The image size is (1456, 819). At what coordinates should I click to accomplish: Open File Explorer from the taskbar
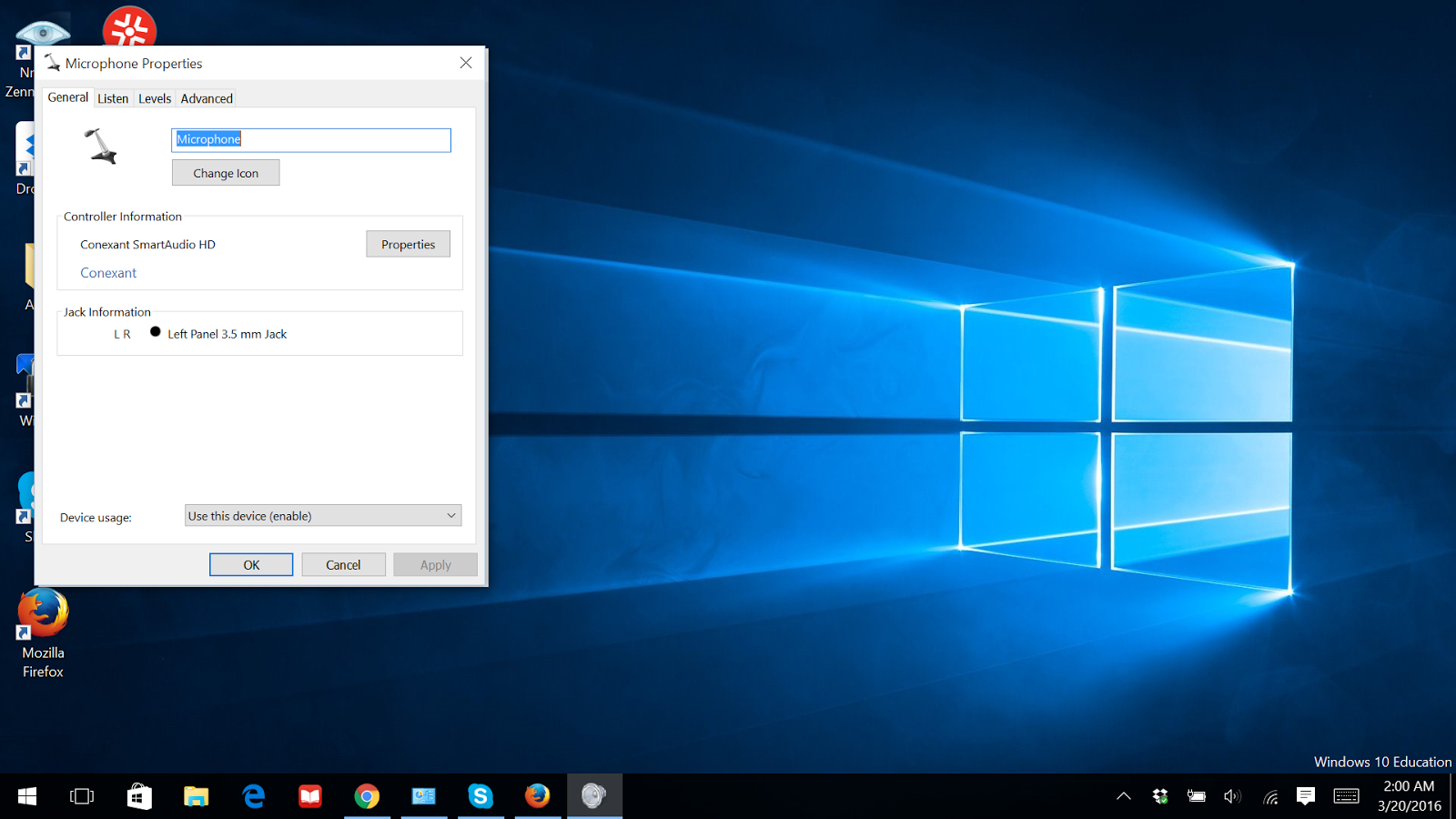tap(197, 796)
